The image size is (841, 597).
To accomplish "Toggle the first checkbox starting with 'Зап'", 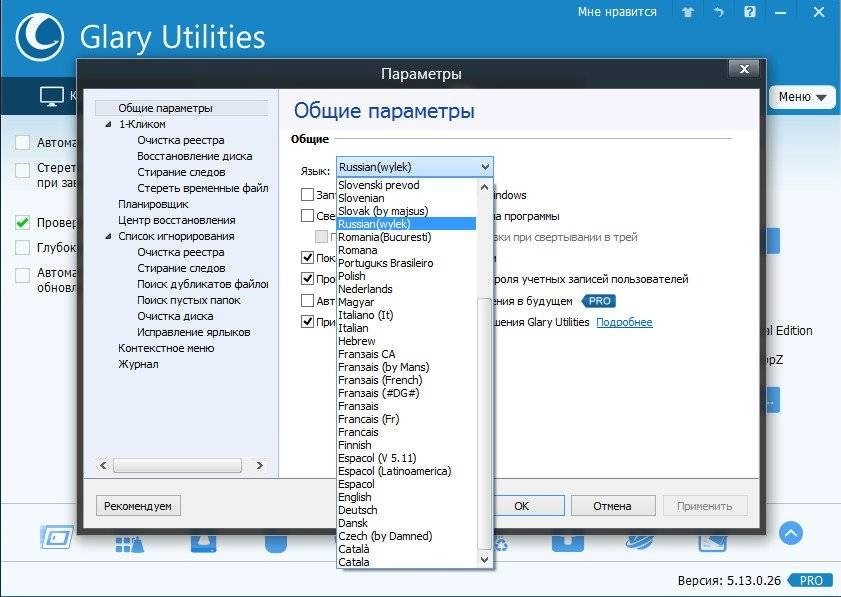I will pyautogui.click(x=307, y=195).
